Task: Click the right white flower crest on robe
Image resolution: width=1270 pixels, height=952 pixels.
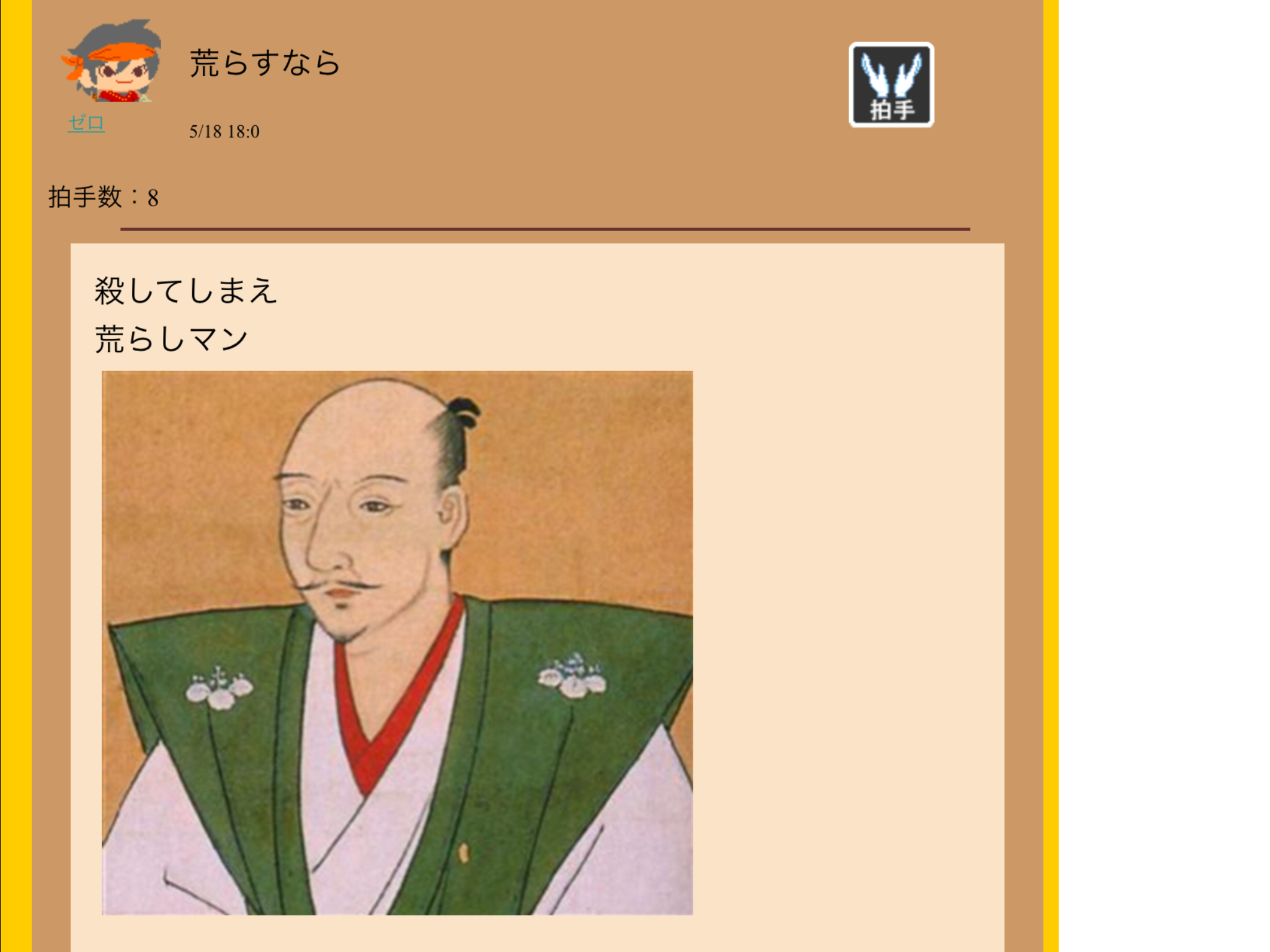Action: [x=572, y=675]
